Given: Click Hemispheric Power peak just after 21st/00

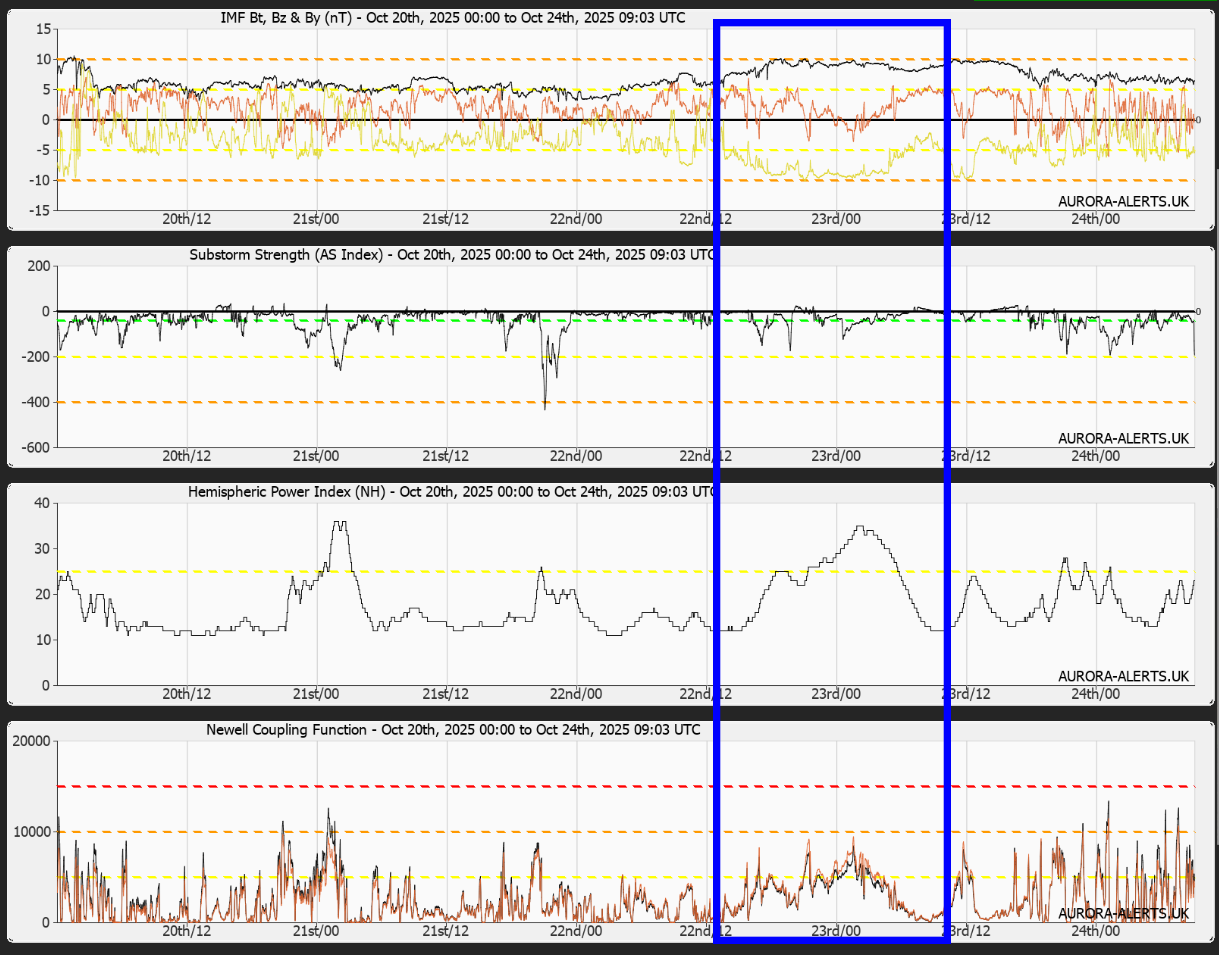Looking at the screenshot, I should pyautogui.click(x=340, y=523).
